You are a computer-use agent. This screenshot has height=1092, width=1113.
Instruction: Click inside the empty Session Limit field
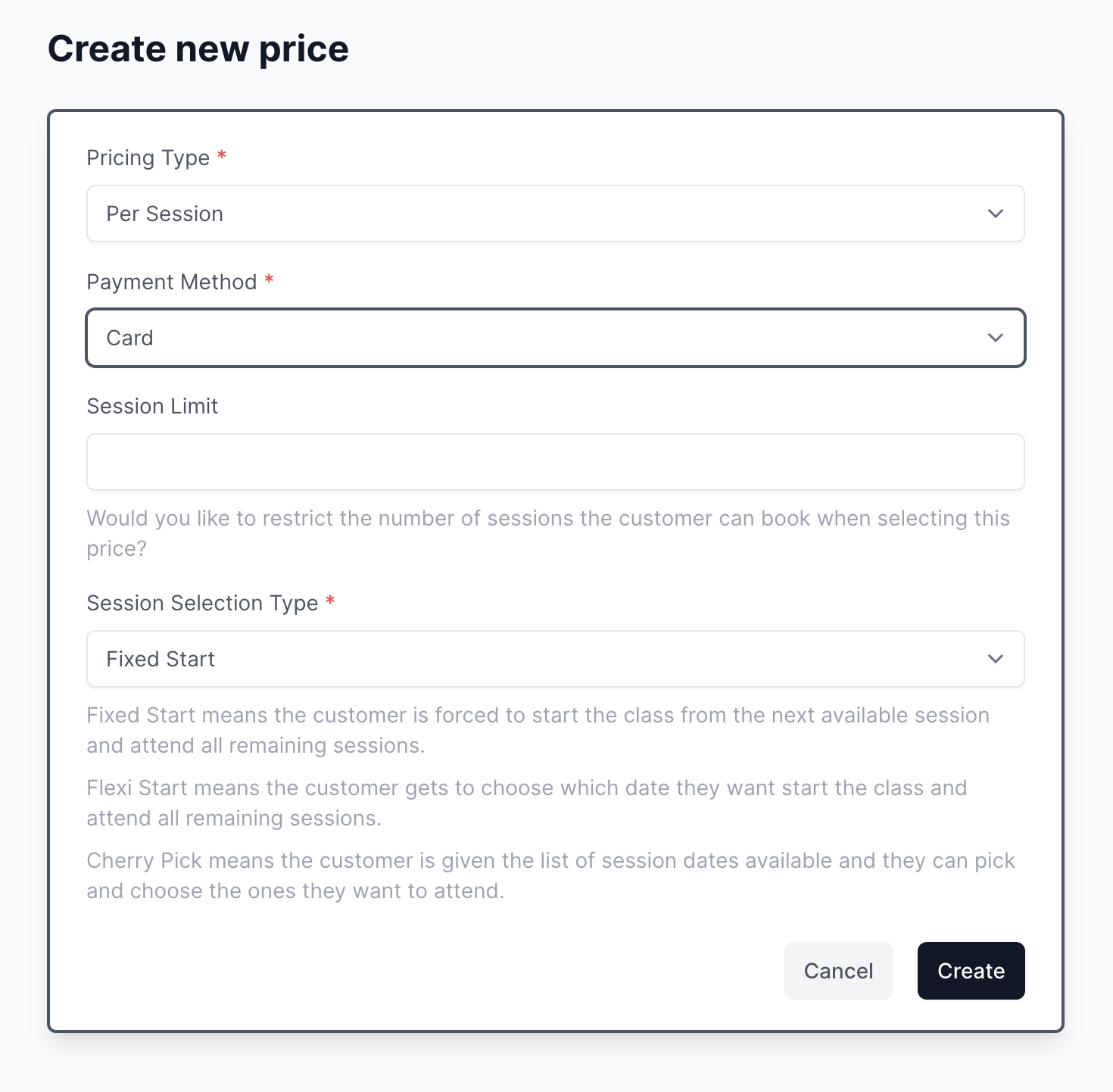tap(555, 461)
